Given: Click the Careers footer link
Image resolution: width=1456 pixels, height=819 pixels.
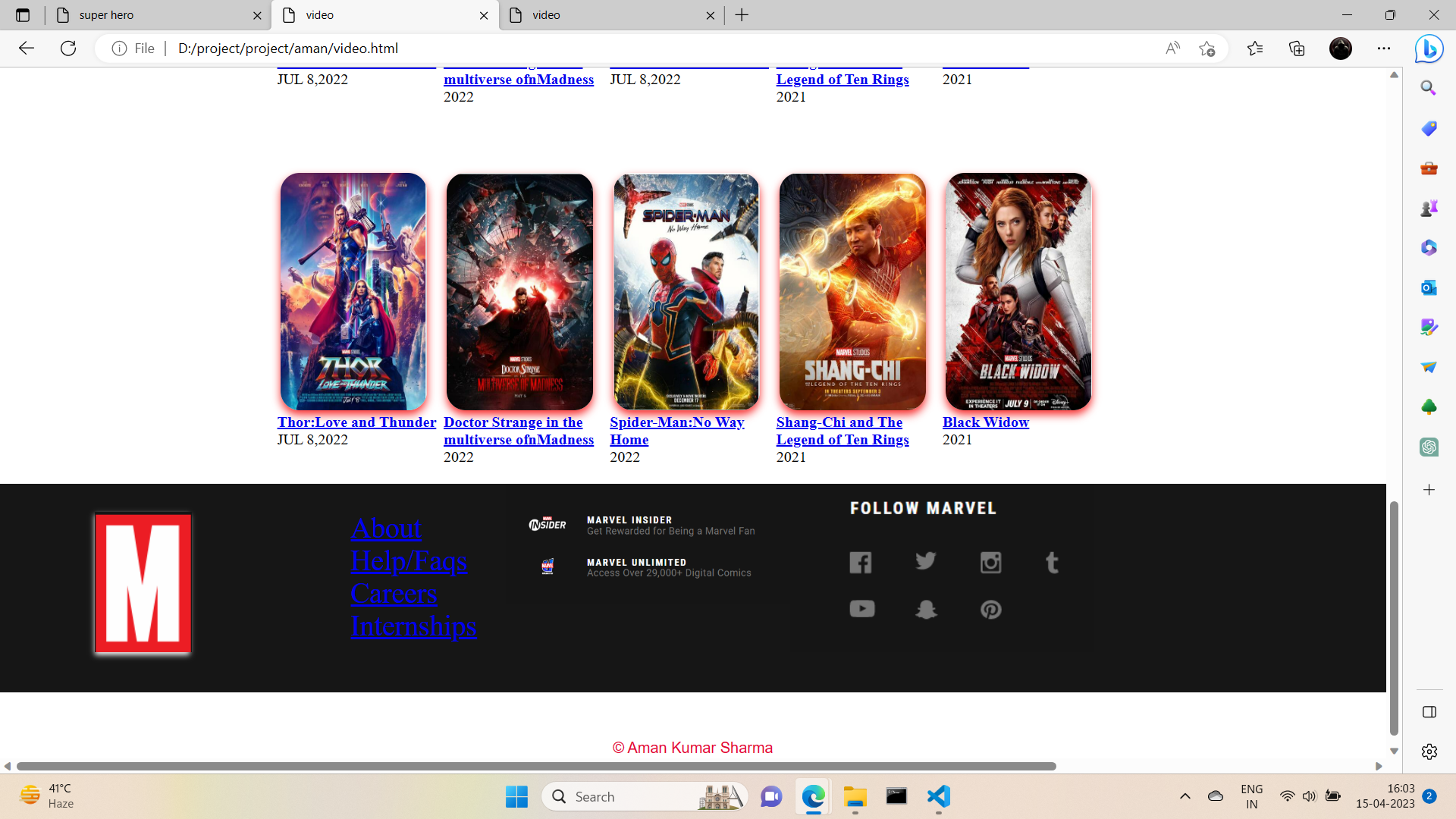Looking at the screenshot, I should coord(394,594).
